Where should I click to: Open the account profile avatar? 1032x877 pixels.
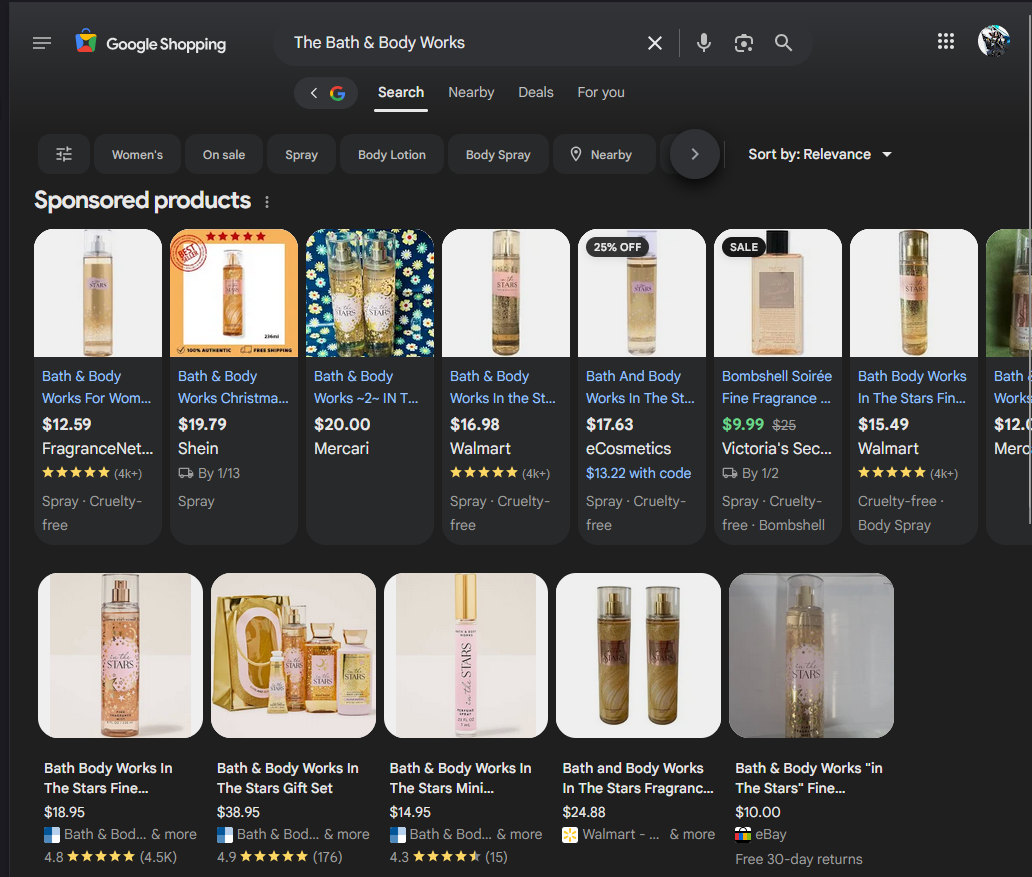[993, 41]
